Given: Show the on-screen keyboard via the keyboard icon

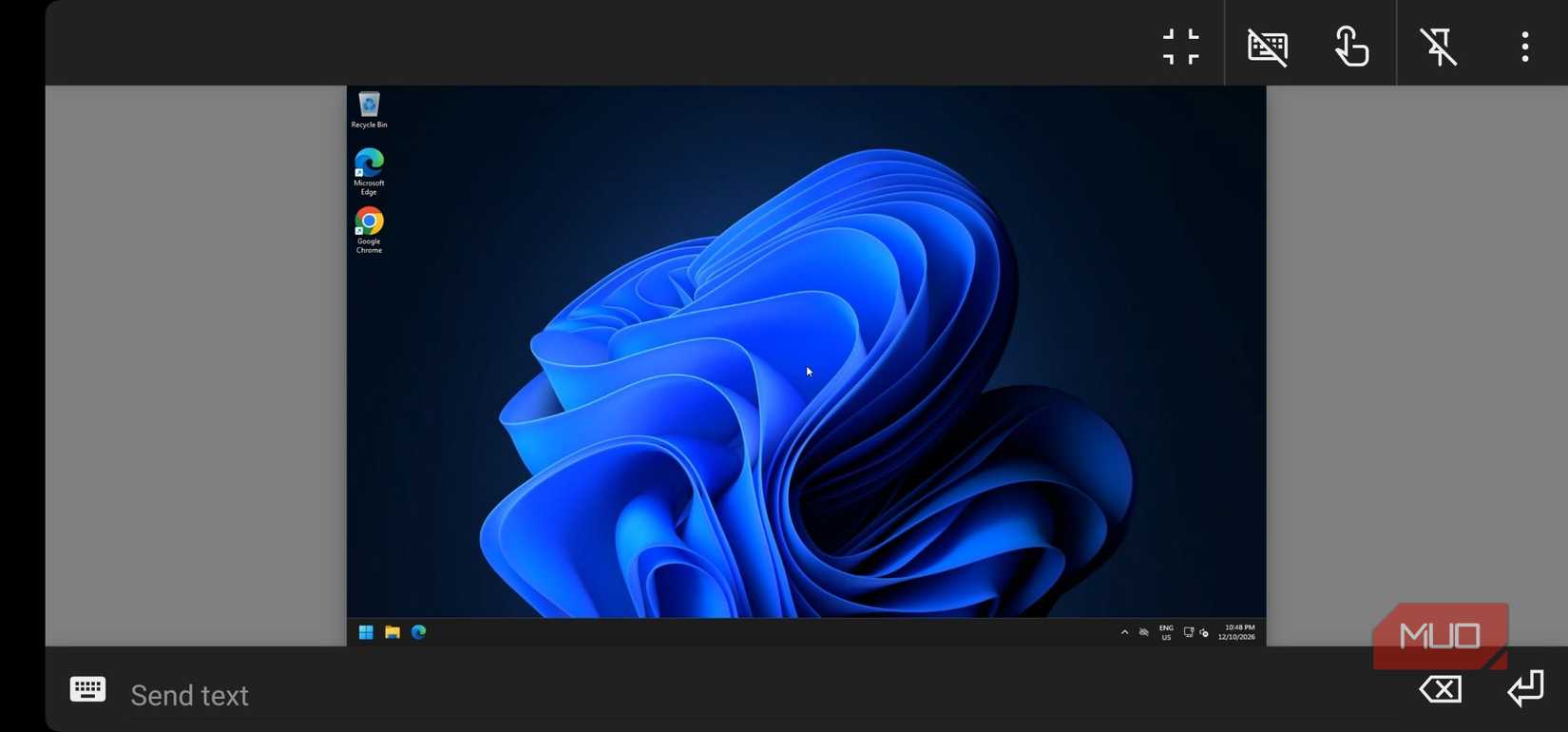Looking at the screenshot, I should 87,689.
